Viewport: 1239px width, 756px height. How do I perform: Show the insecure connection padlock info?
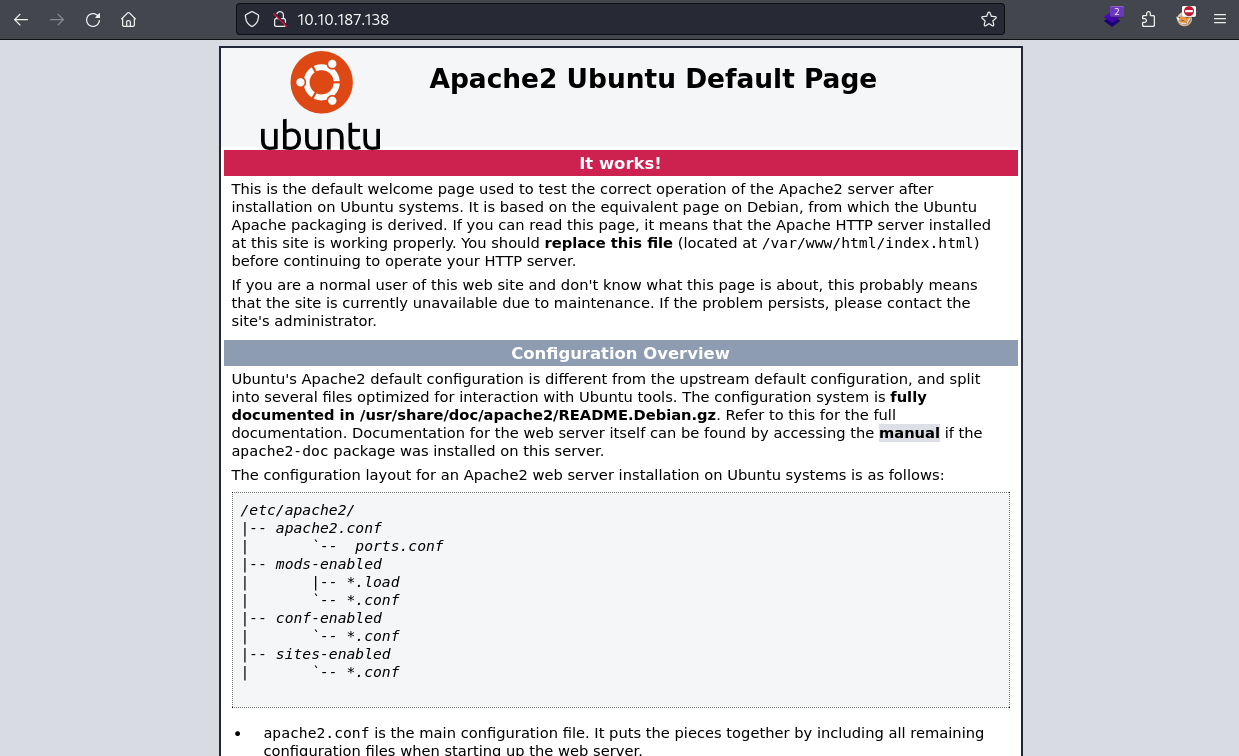279,19
